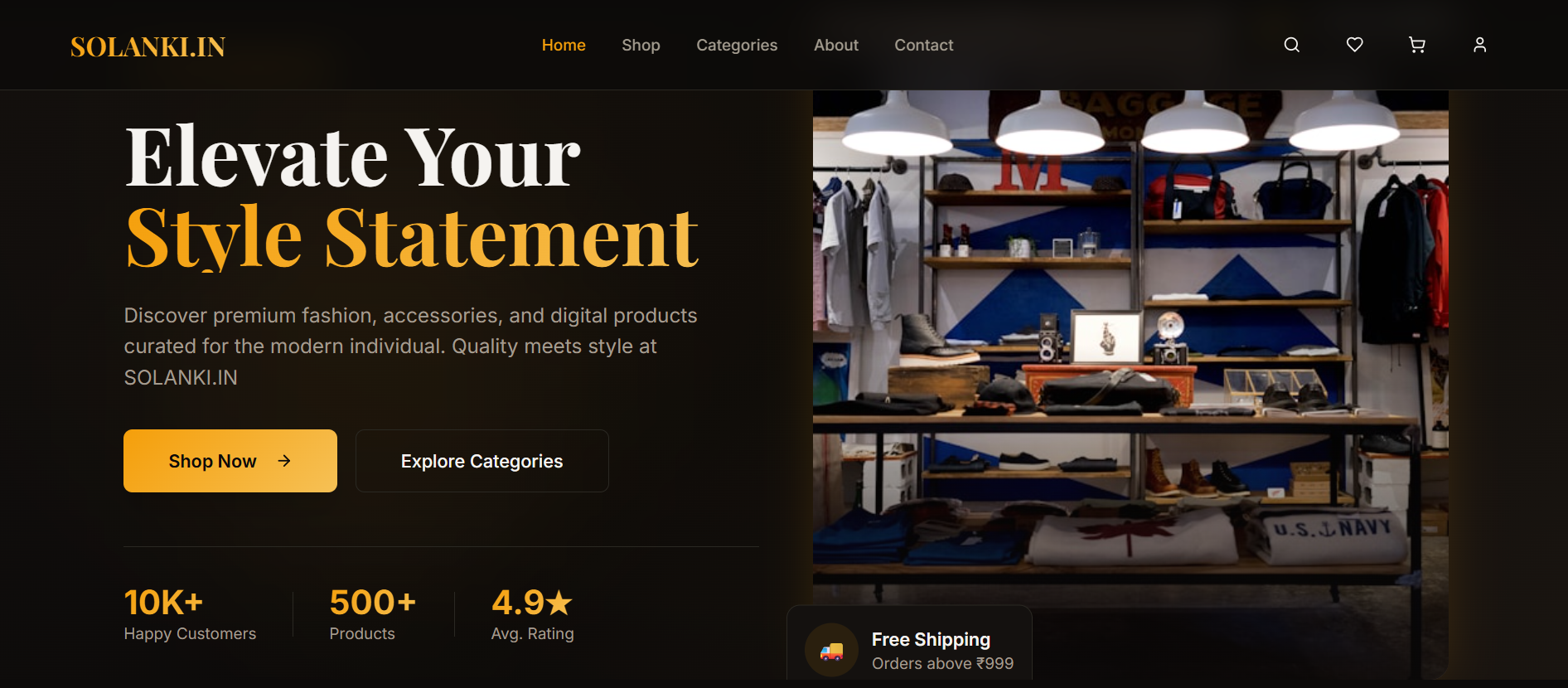Click the SOLANKI.IN logo
The image size is (1568, 688).
pos(148,47)
